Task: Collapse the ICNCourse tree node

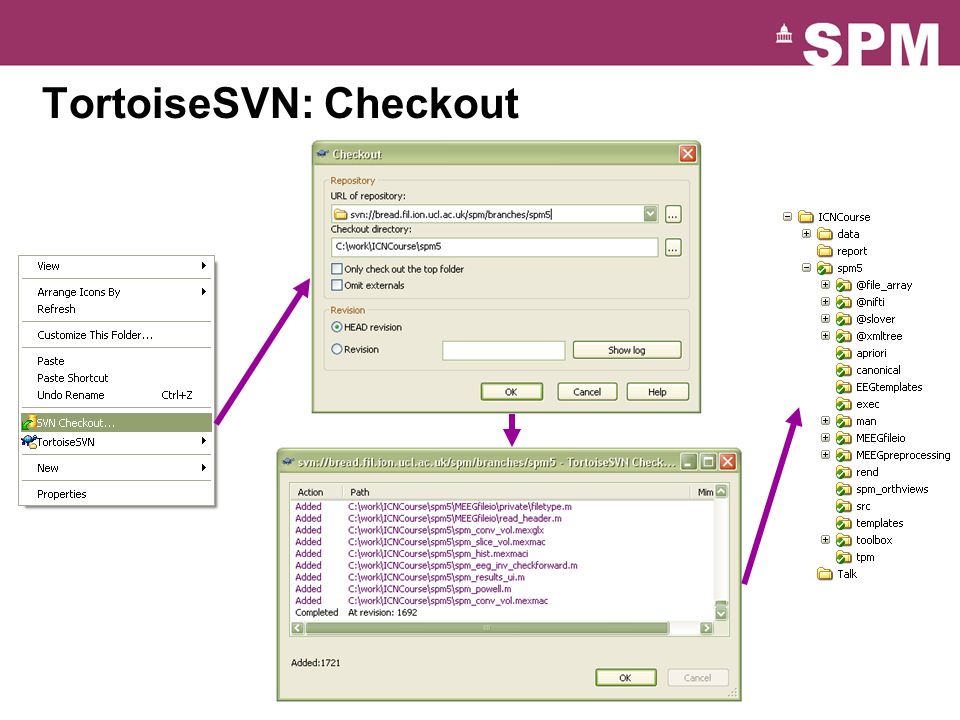Action: (x=787, y=216)
